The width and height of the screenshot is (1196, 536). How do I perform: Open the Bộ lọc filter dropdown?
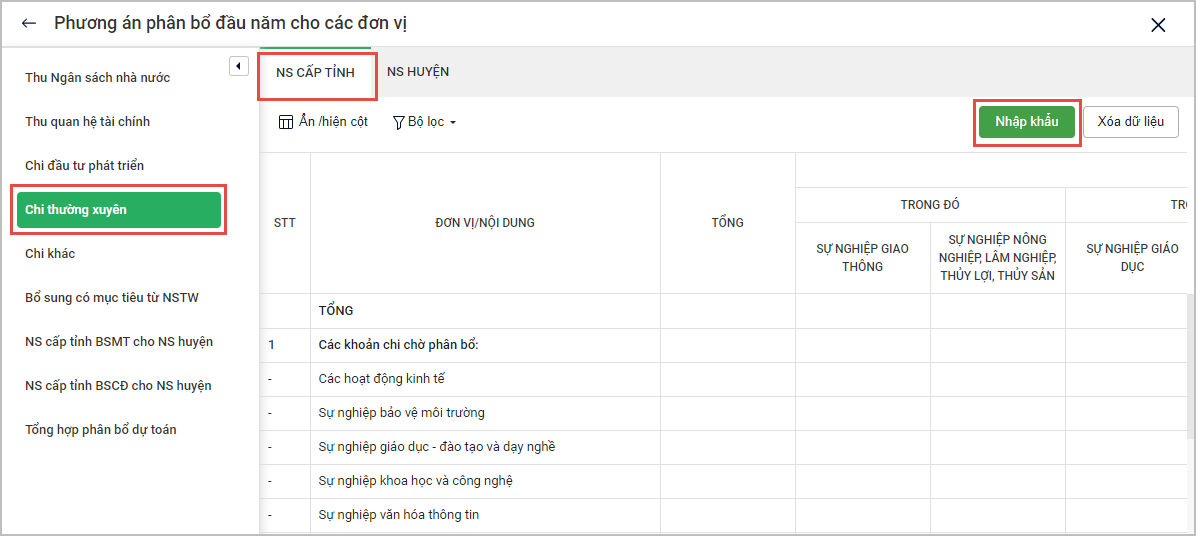425,122
